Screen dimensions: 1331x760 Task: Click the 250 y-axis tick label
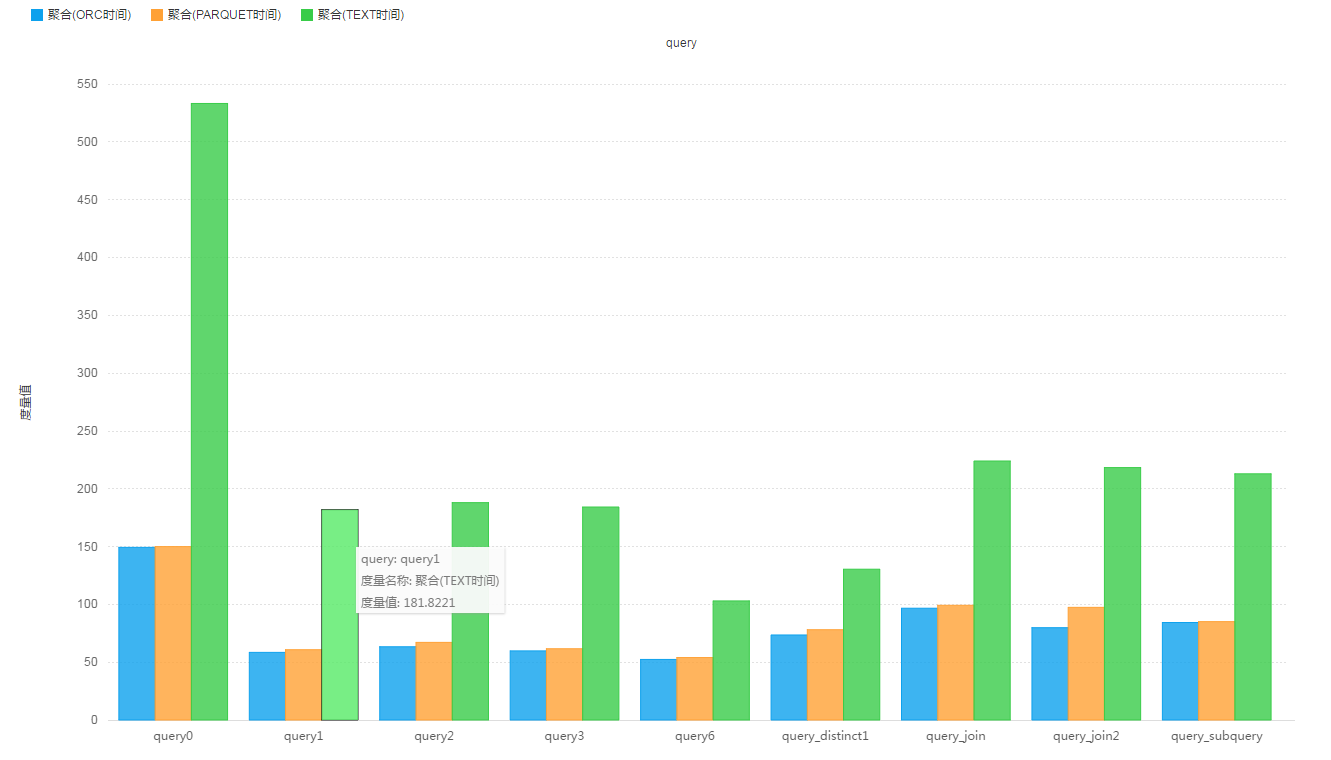(87, 431)
